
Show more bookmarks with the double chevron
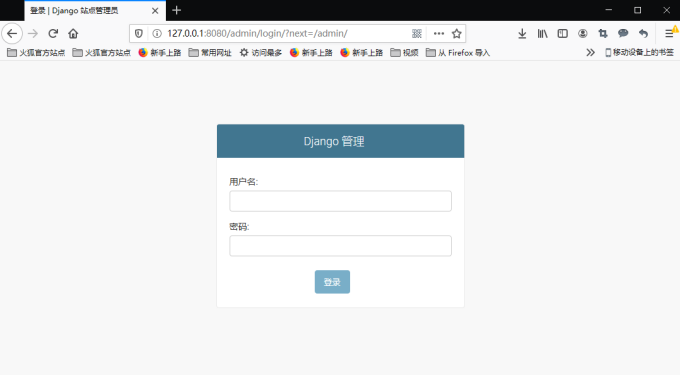tap(590, 53)
